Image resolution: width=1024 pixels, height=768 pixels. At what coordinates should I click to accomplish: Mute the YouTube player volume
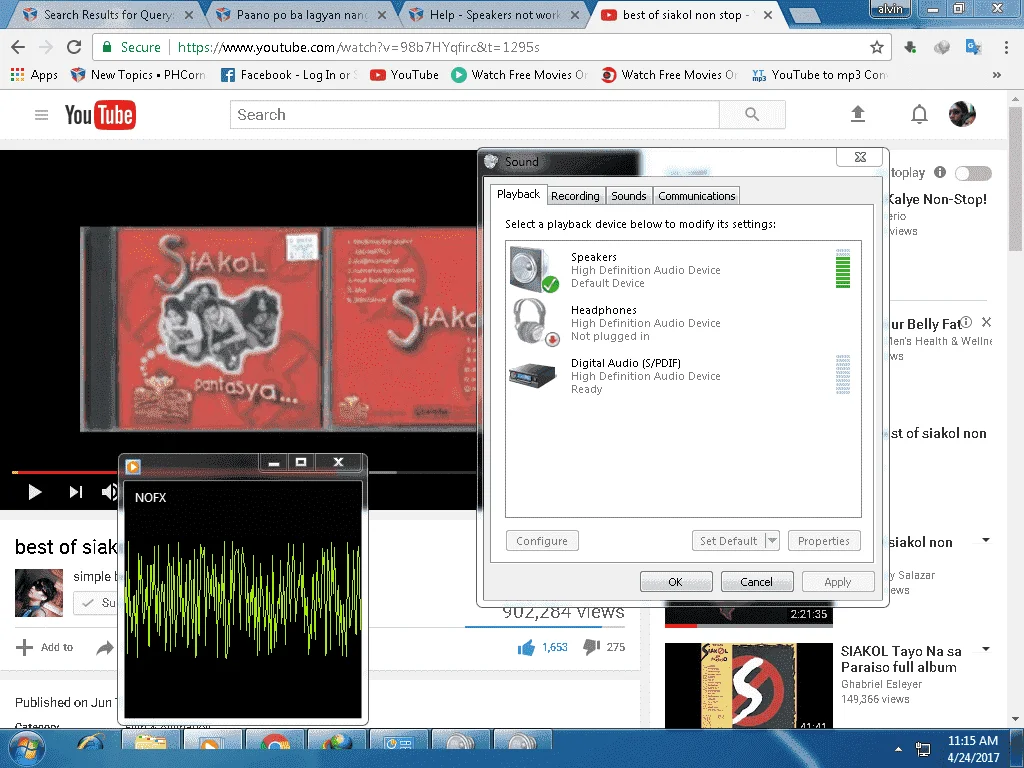pos(109,492)
